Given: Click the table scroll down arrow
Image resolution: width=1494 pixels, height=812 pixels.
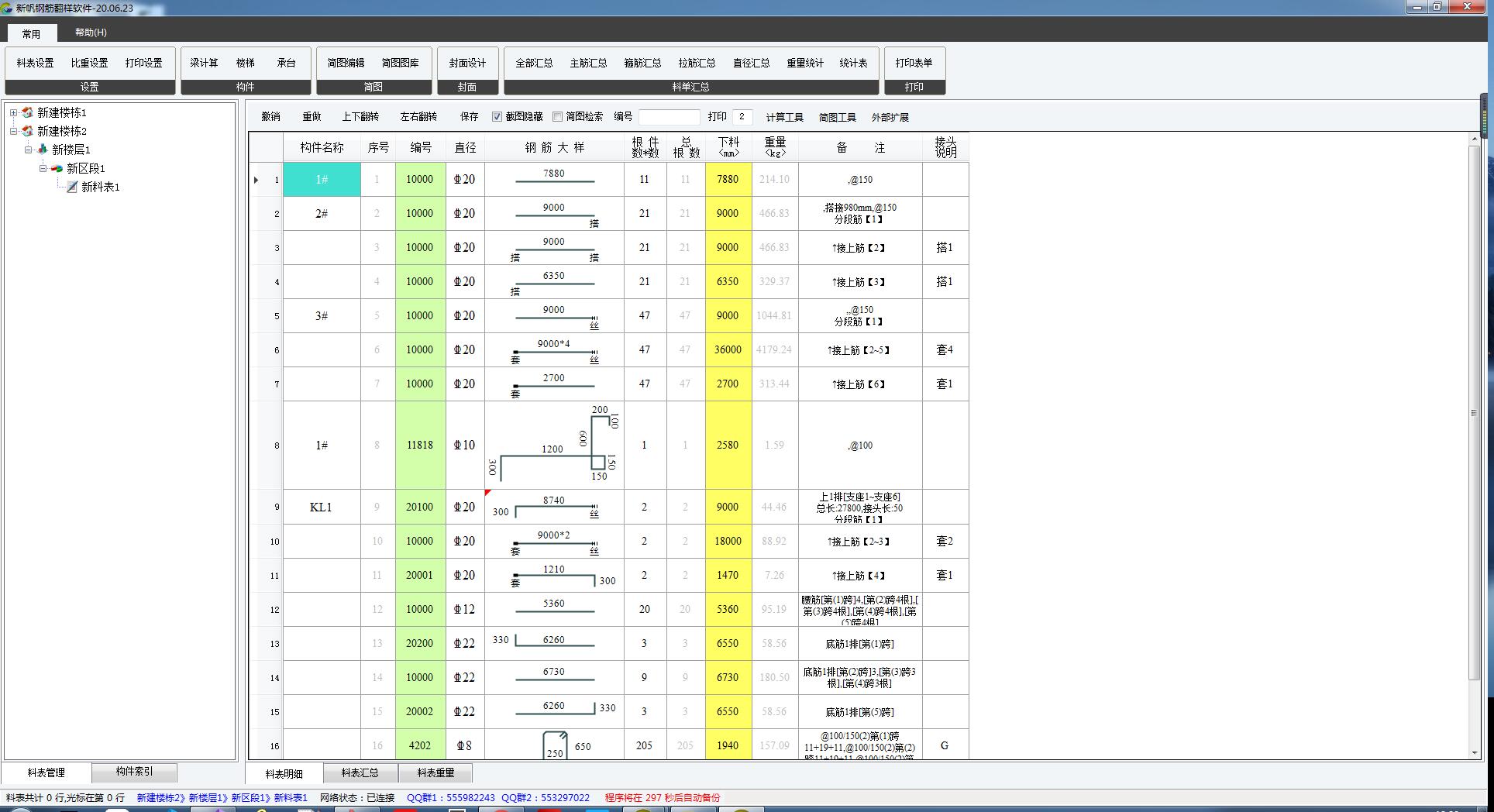Looking at the screenshot, I should coord(1474,752).
